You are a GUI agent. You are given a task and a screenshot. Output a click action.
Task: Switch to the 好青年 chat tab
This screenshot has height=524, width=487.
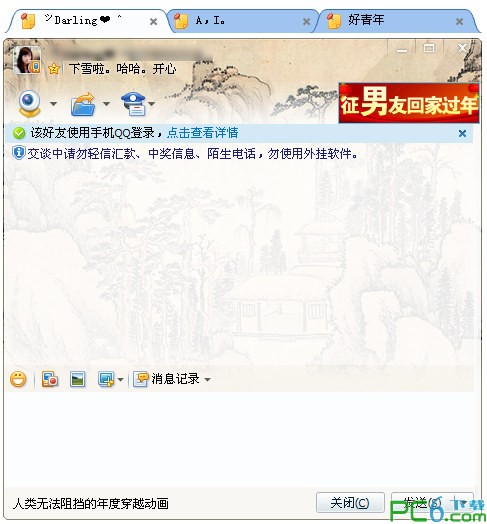click(396, 21)
